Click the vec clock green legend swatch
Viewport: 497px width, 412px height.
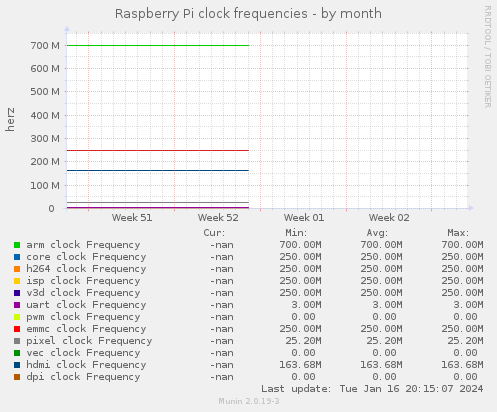17,353
